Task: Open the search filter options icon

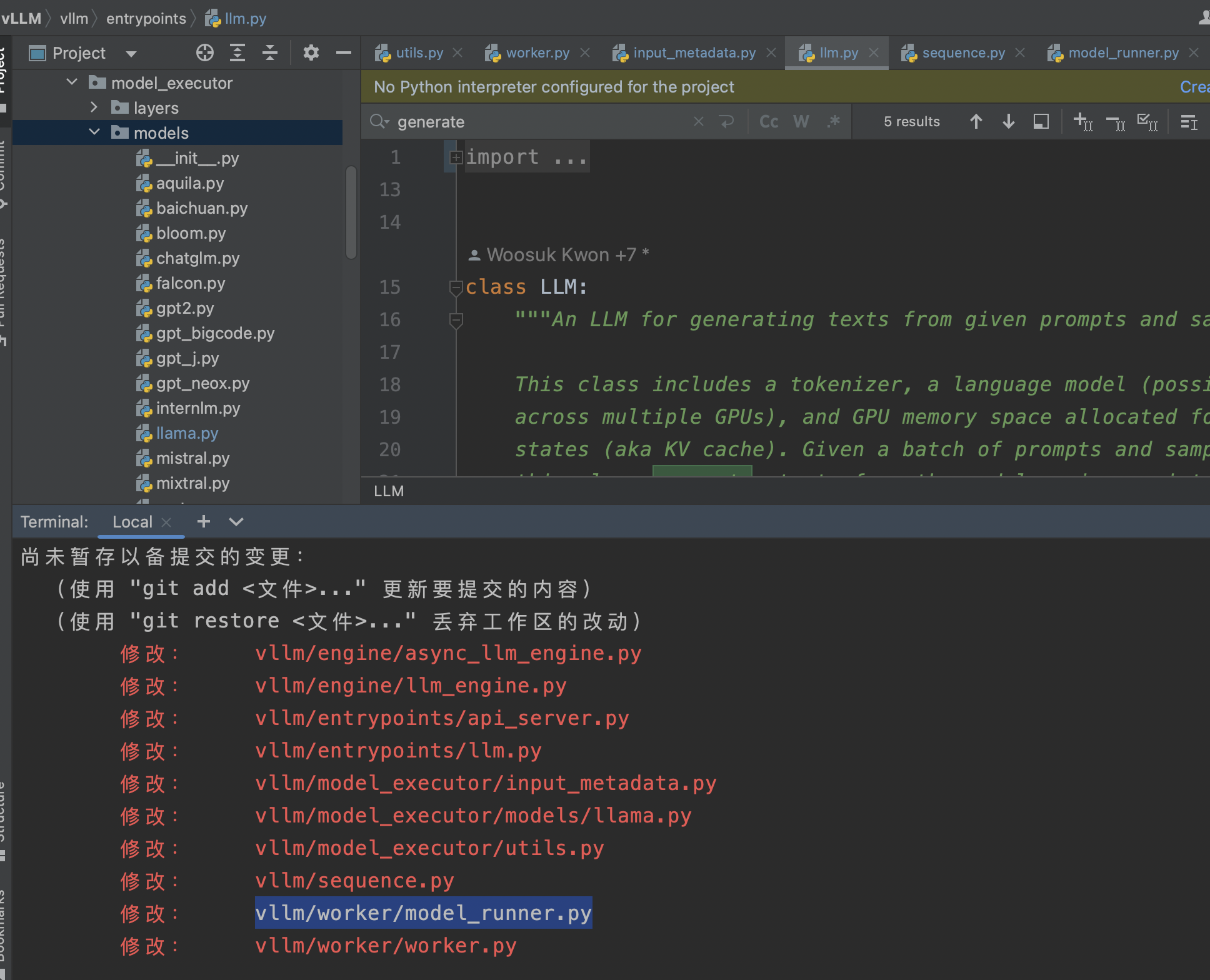Action: [1189, 121]
